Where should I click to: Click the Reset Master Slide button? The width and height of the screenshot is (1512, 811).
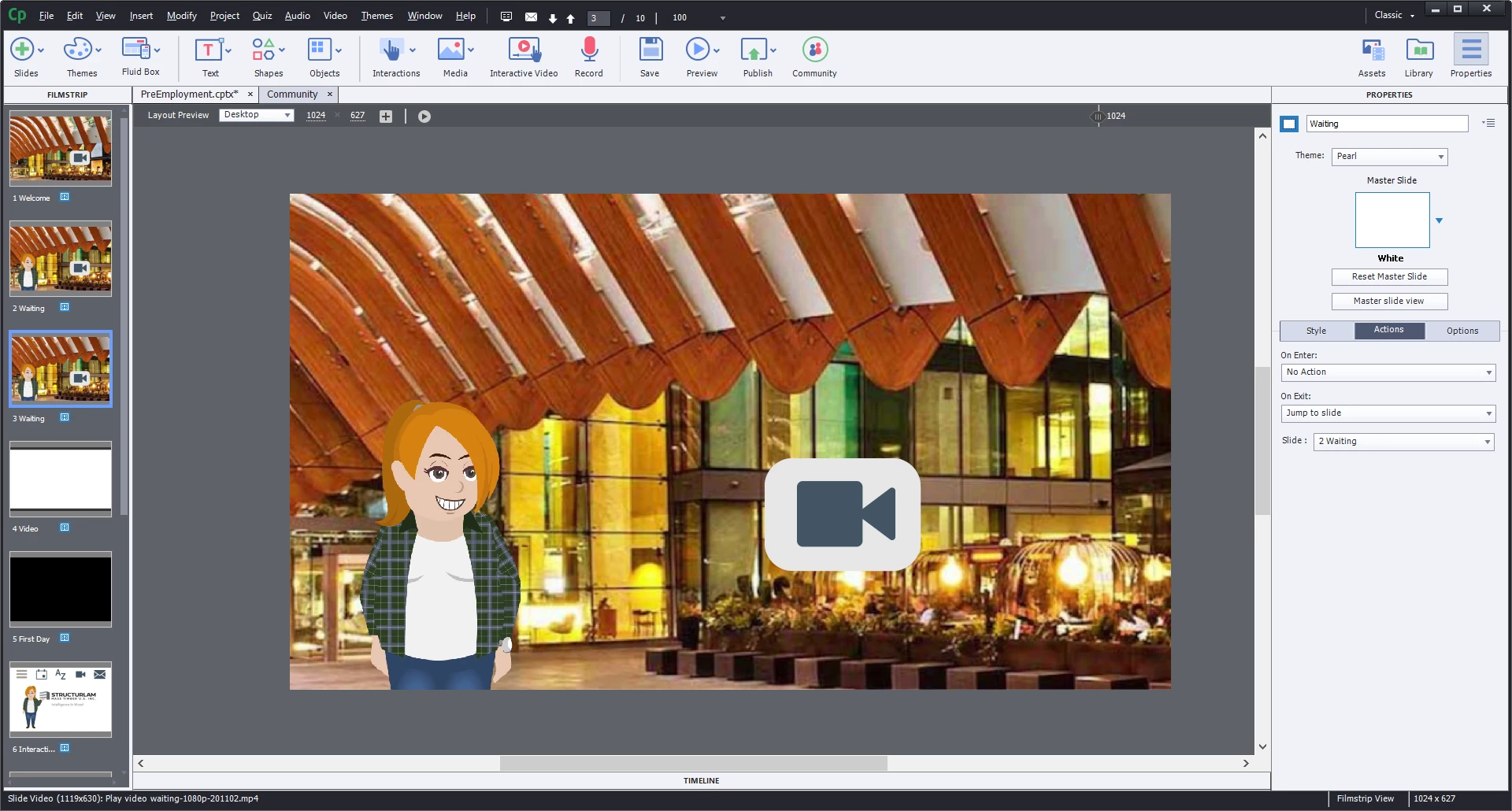(1389, 277)
